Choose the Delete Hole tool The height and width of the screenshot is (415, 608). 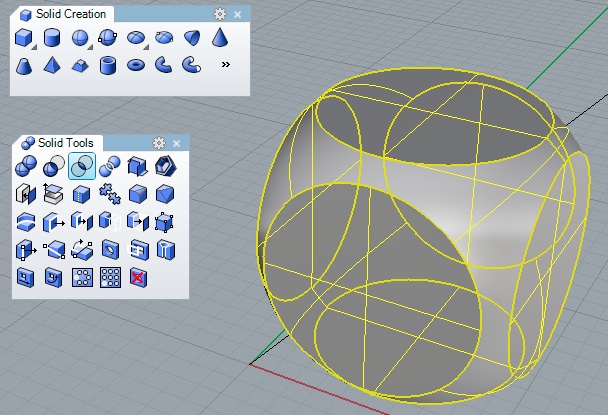[138, 278]
